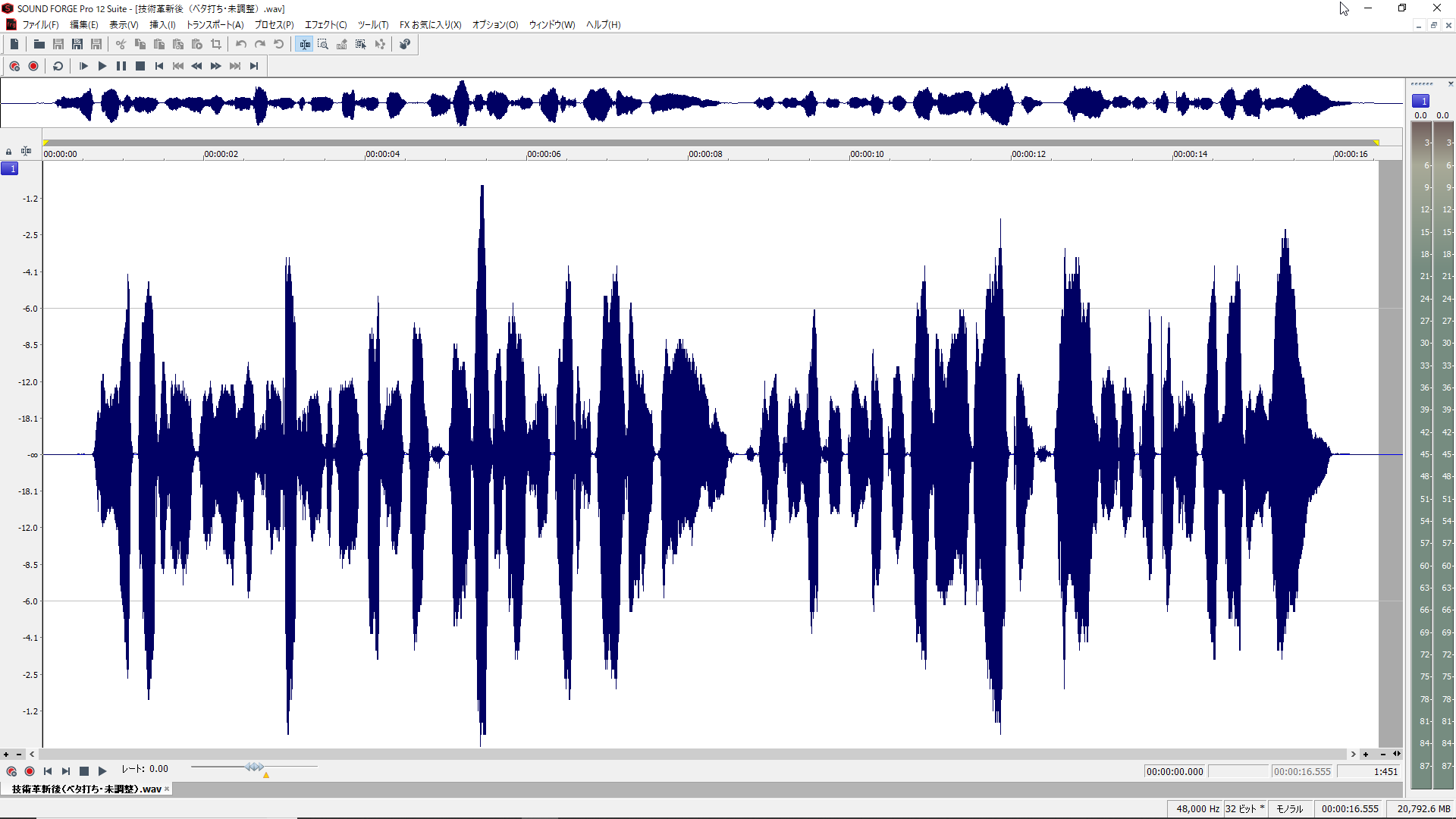Switch to the 技術革新後 .wav file tab
Screen dimensions: 1456x819
tap(86, 789)
